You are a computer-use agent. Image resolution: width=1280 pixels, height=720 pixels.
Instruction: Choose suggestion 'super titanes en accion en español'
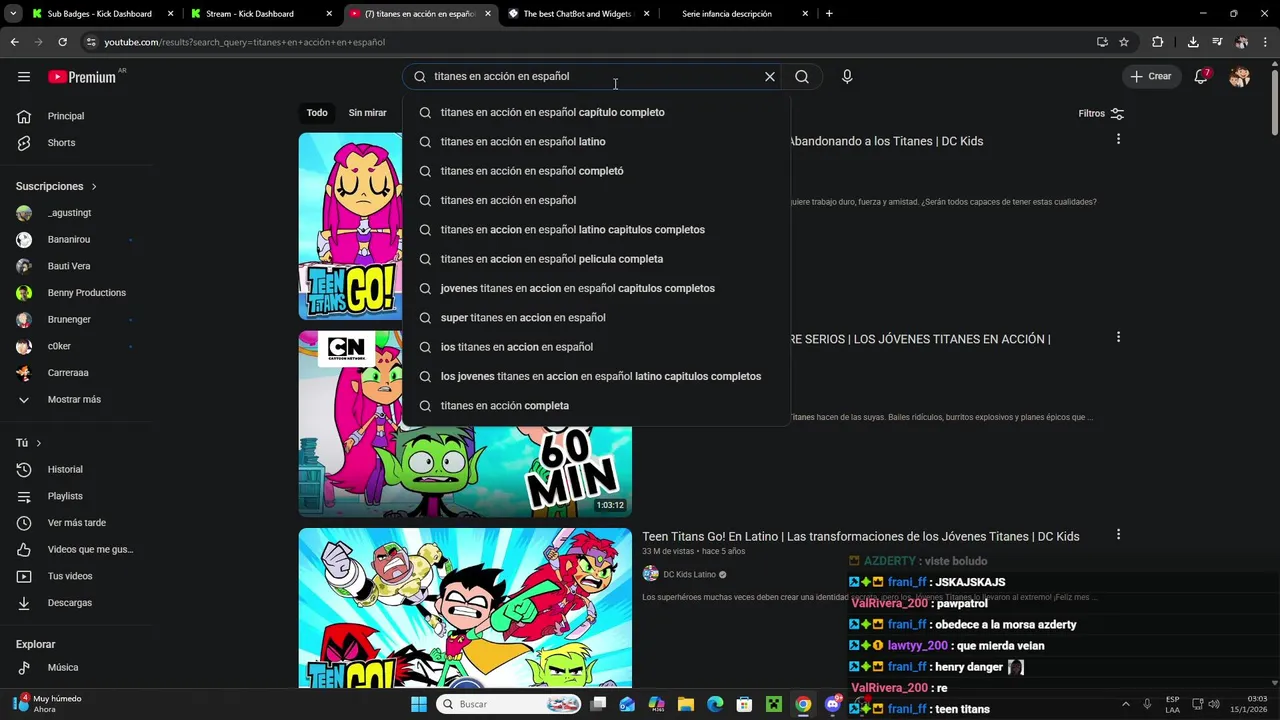click(596, 318)
